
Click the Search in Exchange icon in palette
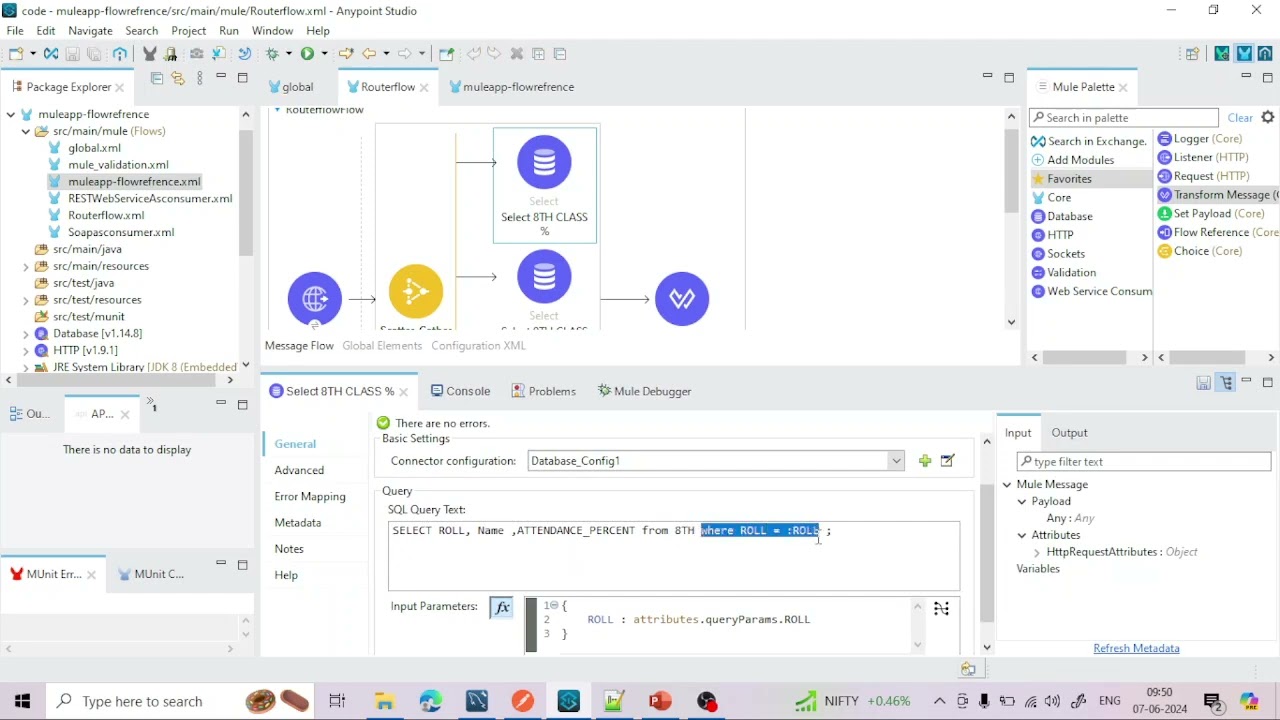coord(1038,141)
